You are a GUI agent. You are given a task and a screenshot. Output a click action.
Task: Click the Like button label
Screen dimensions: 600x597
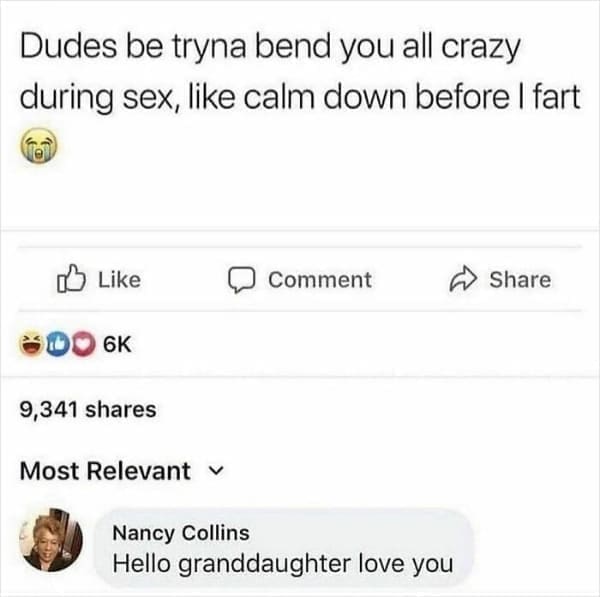pyautogui.click(x=119, y=279)
